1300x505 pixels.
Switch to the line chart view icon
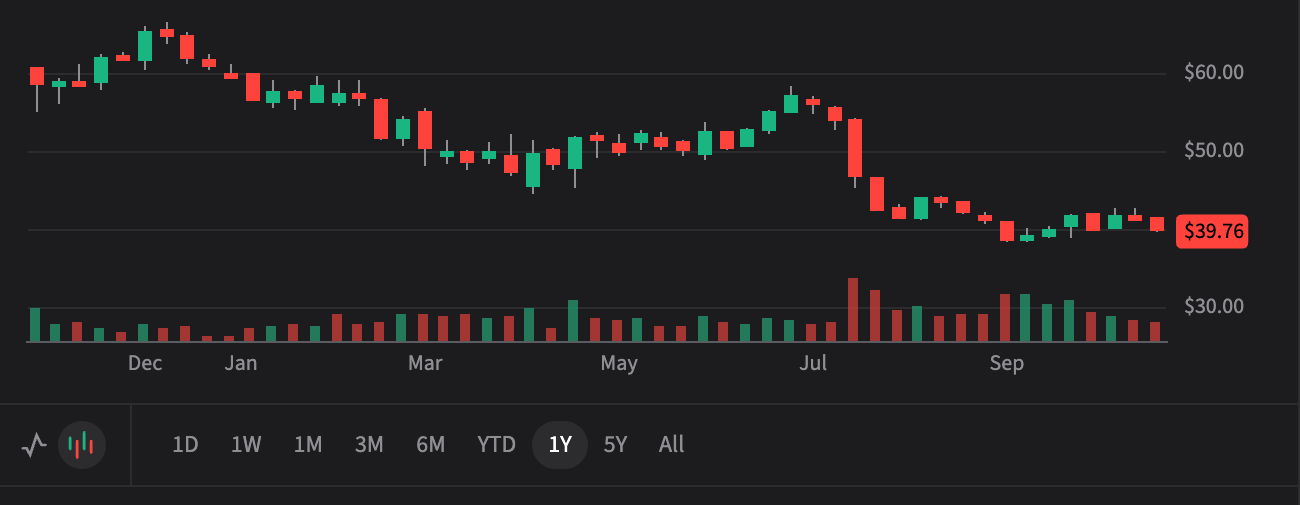click(x=34, y=445)
